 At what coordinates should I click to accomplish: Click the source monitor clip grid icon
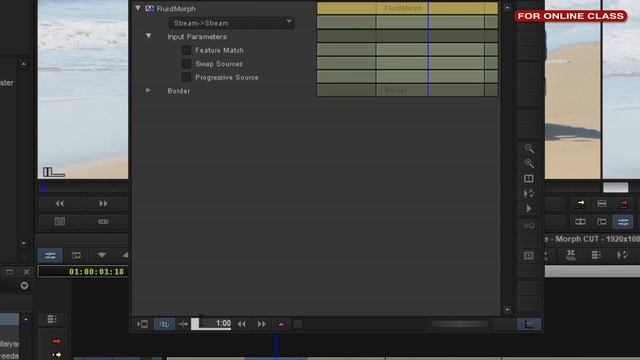point(60,221)
